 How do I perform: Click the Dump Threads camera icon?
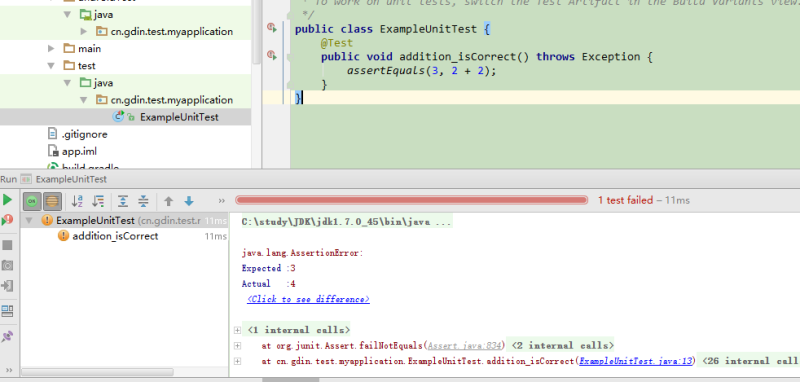pyautogui.click(x=7, y=265)
